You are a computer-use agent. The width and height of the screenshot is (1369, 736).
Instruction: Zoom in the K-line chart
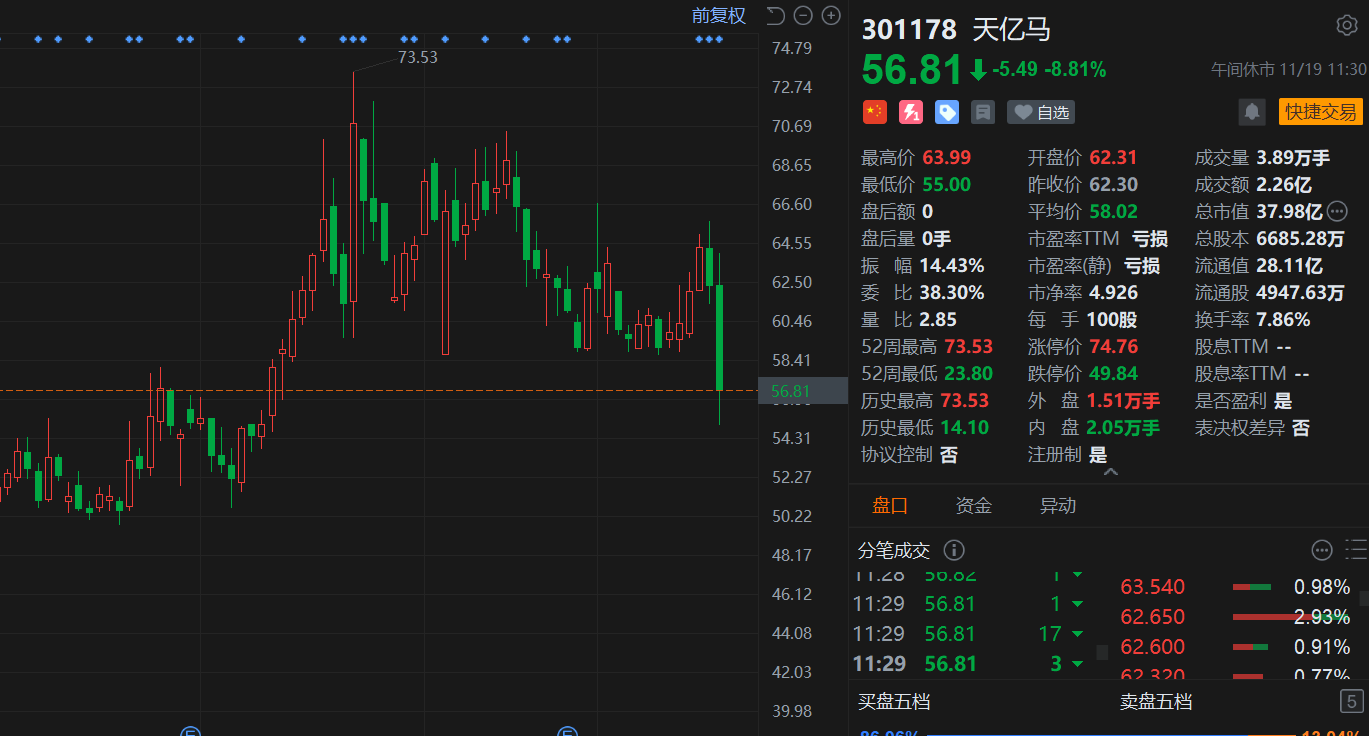tap(831, 15)
